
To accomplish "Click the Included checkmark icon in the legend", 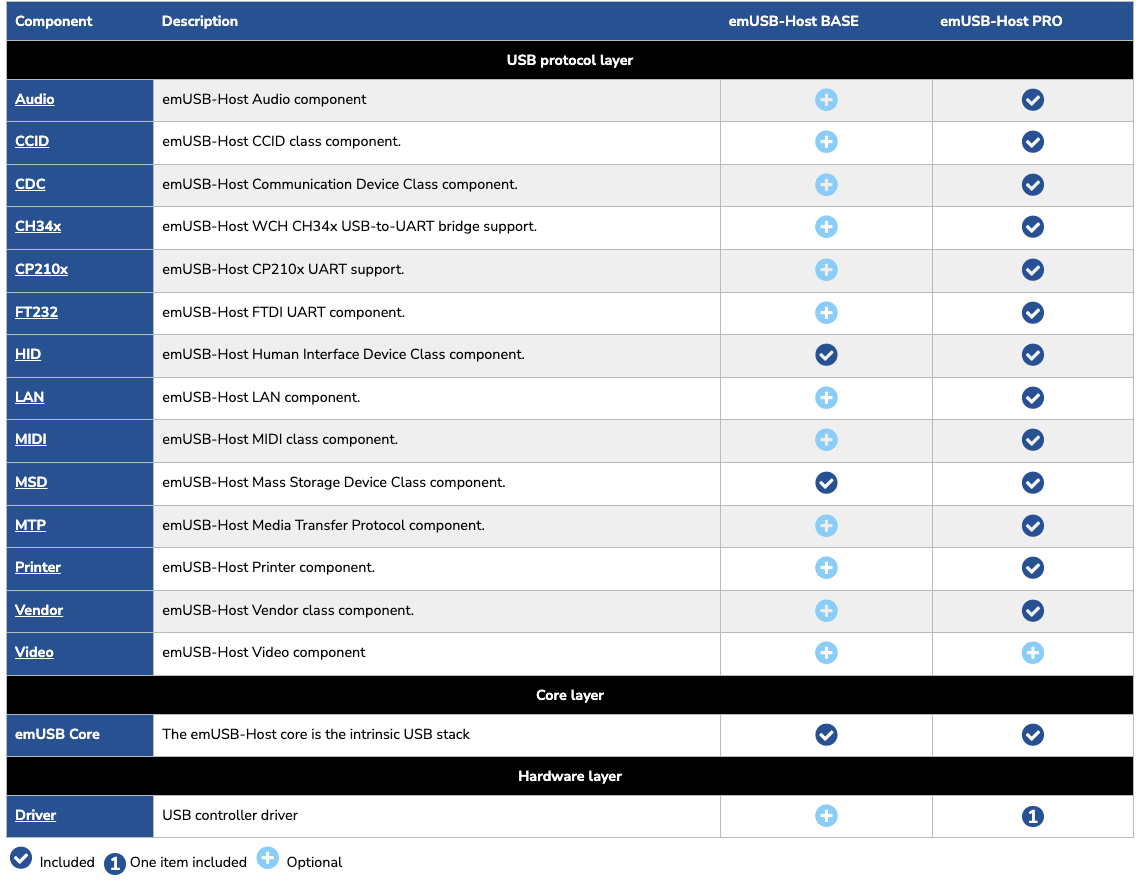I will pos(21,859).
